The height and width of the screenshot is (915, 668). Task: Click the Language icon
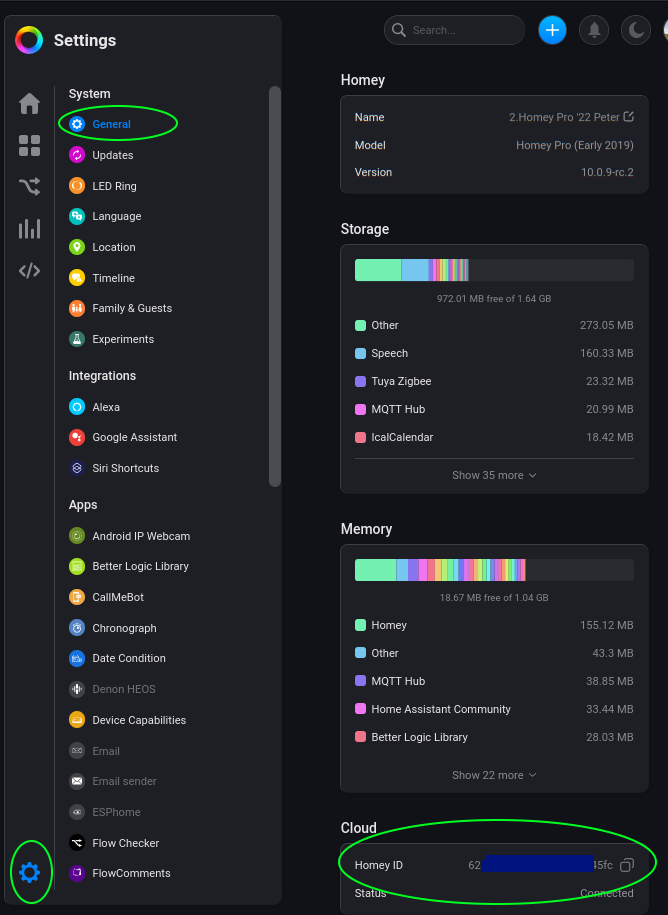pyautogui.click(x=77, y=216)
